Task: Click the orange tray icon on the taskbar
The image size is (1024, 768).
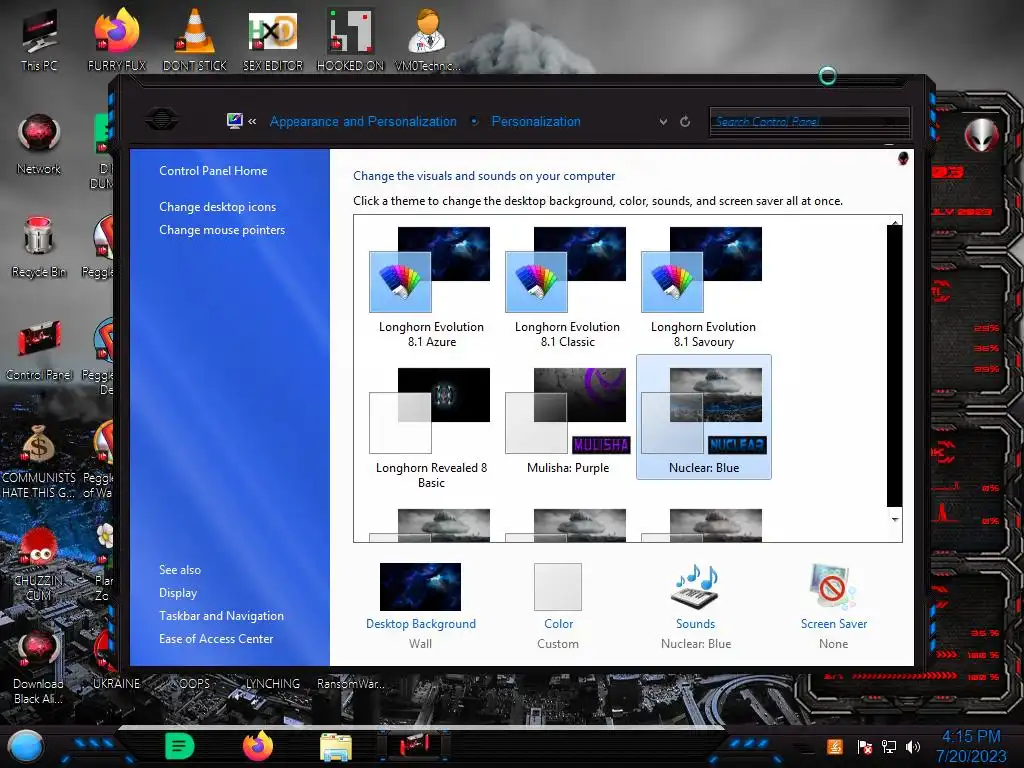Action: pyautogui.click(x=835, y=746)
